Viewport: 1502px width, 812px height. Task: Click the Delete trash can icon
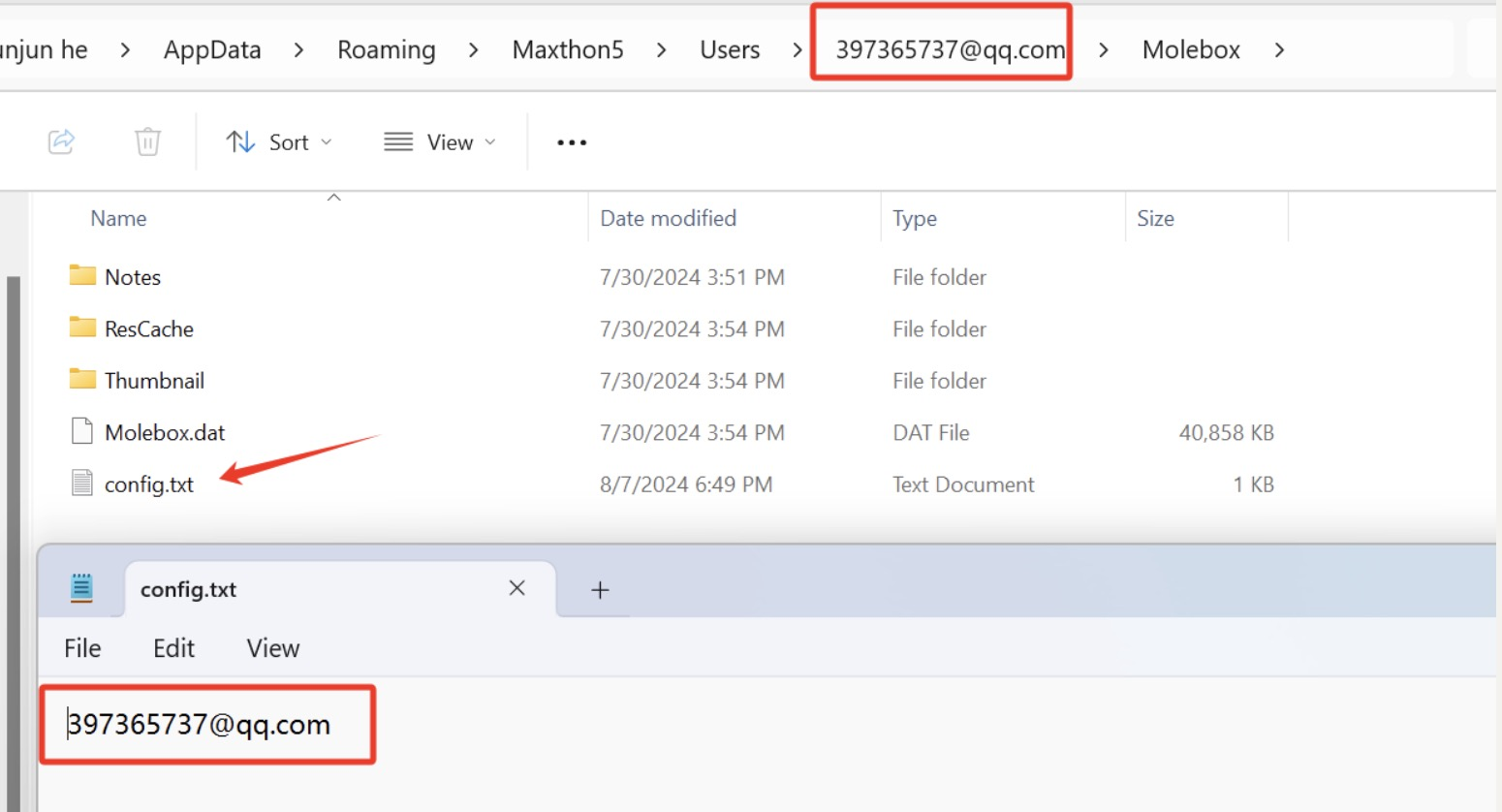147,141
